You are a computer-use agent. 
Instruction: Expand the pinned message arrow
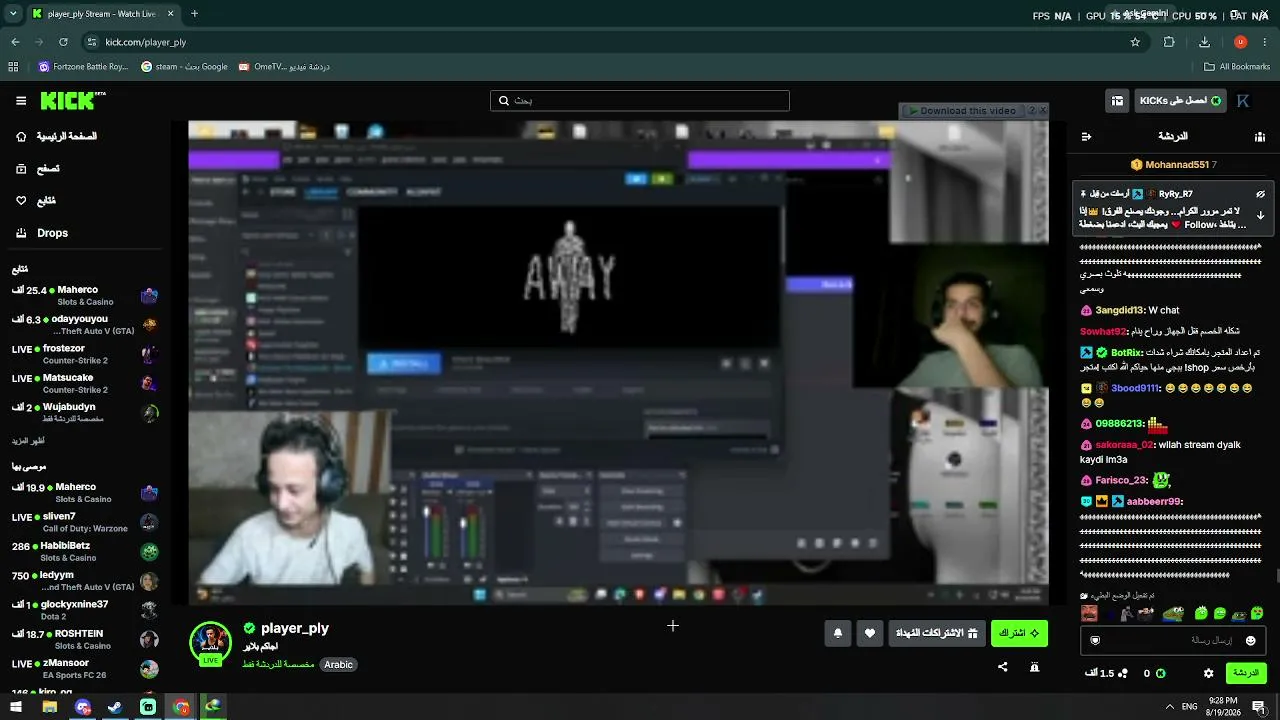pyautogui.click(x=1260, y=215)
